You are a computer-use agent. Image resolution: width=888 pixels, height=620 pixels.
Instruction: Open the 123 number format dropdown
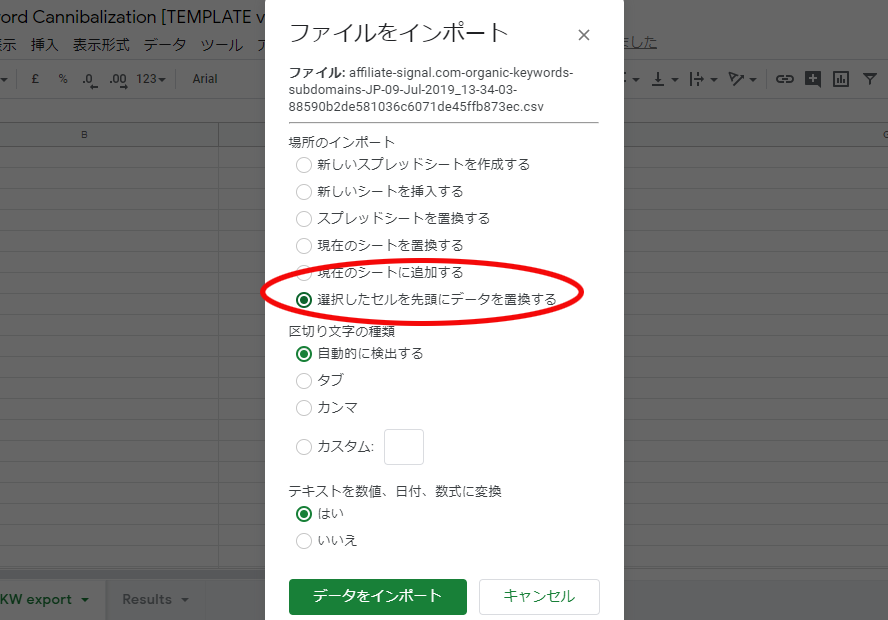[151, 79]
